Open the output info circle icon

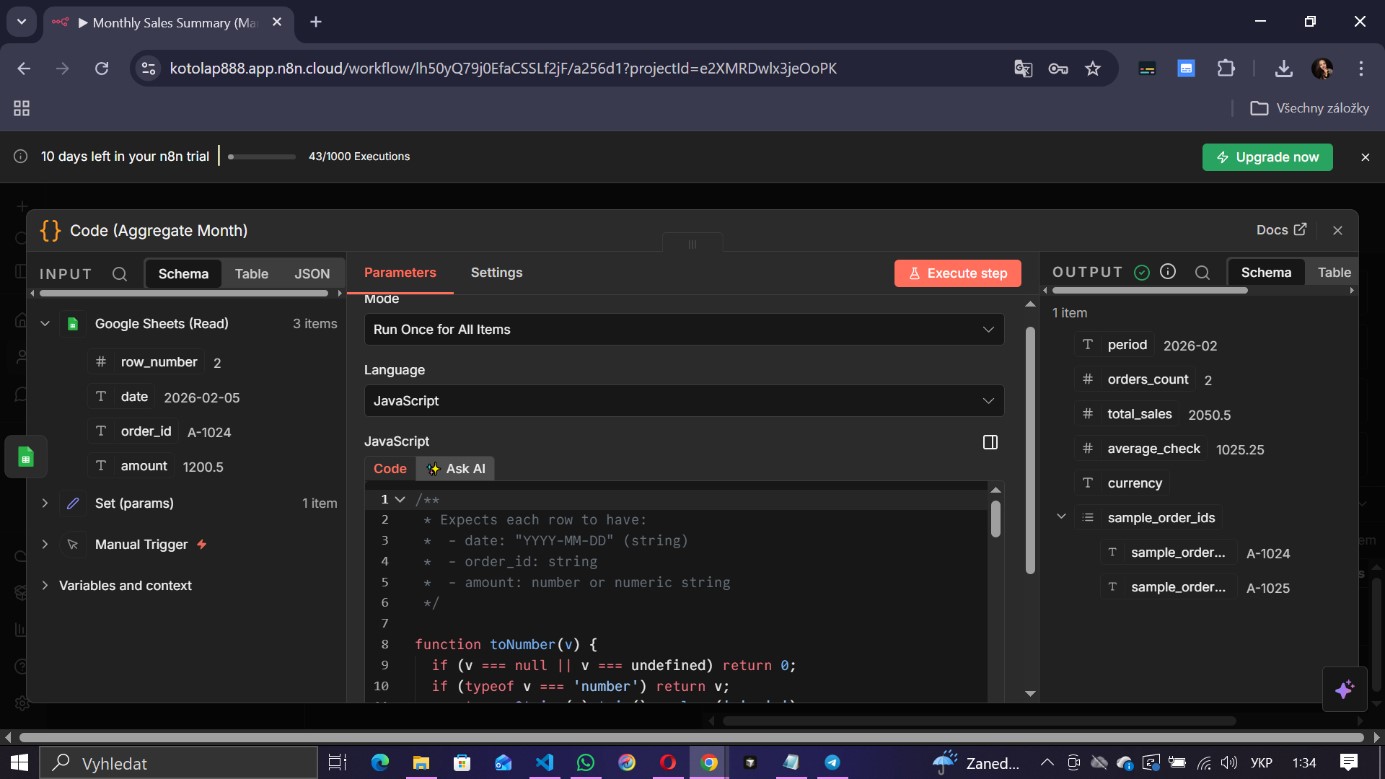[1168, 272]
